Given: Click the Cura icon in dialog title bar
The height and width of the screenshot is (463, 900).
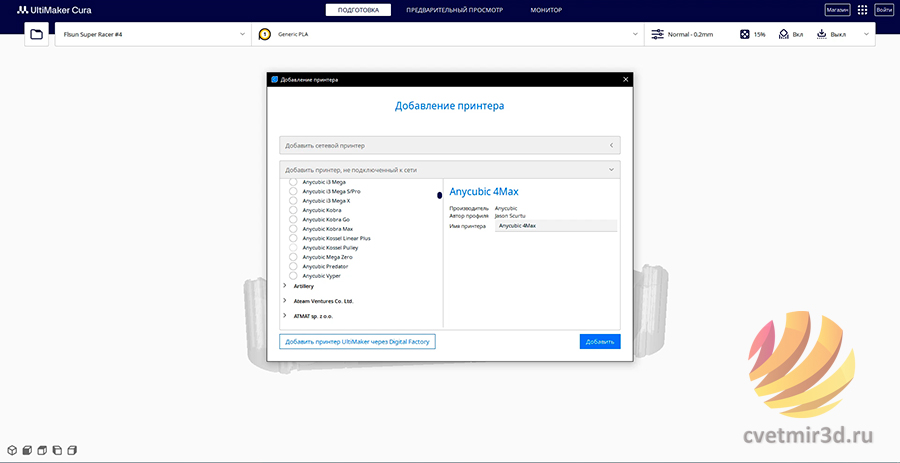Looking at the screenshot, I should click(275, 79).
